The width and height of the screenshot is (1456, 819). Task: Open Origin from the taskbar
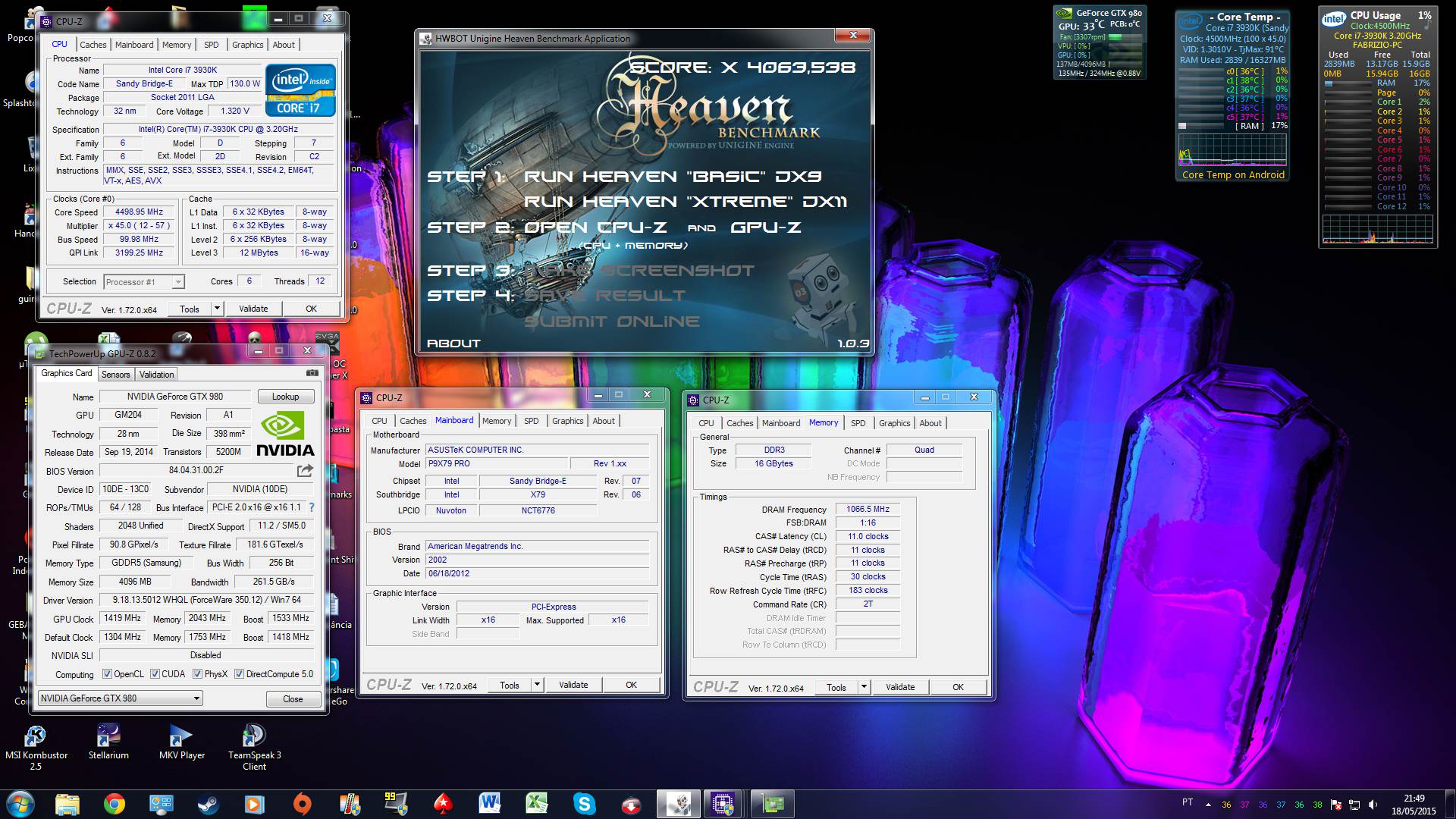[302, 804]
